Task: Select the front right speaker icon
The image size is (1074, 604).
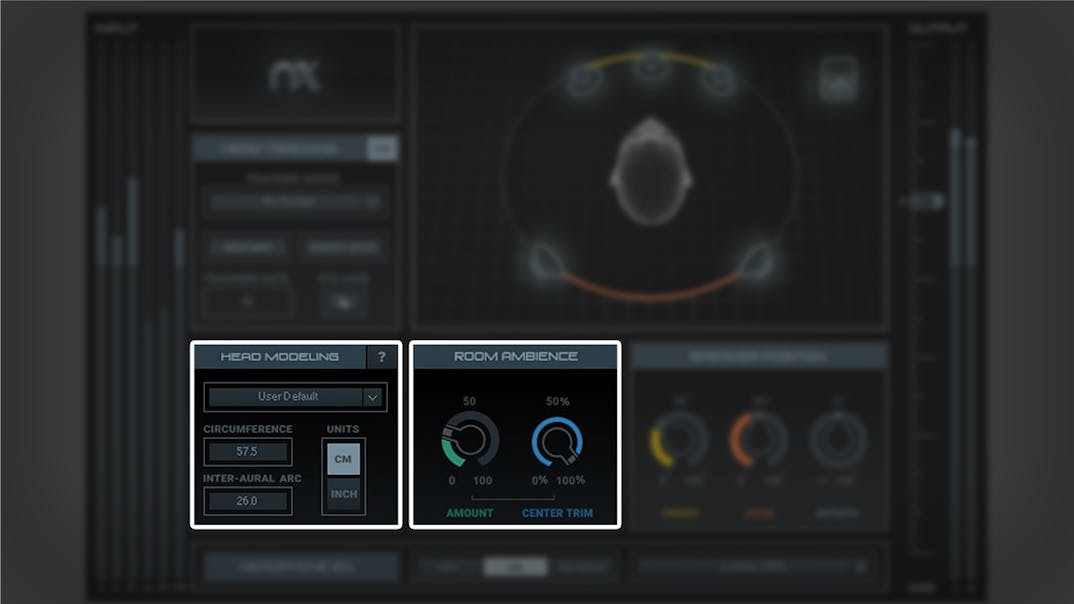Action: [x=717, y=80]
